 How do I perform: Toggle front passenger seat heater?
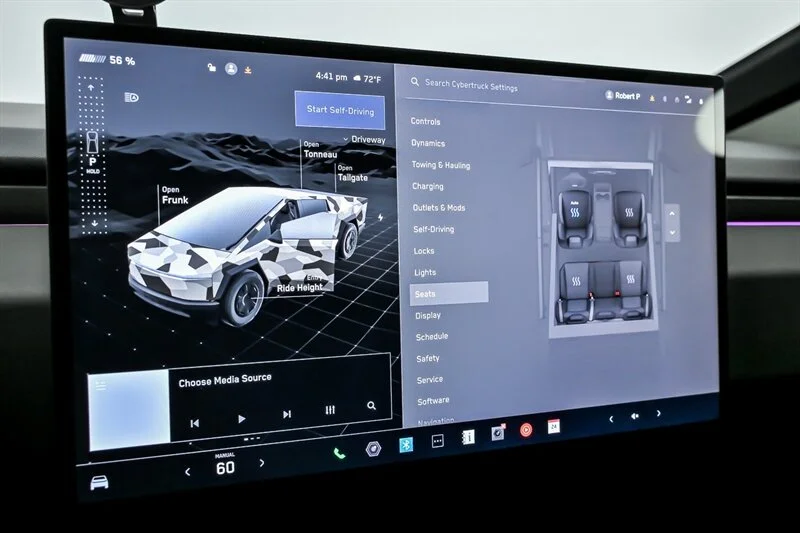click(x=629, y=213)
